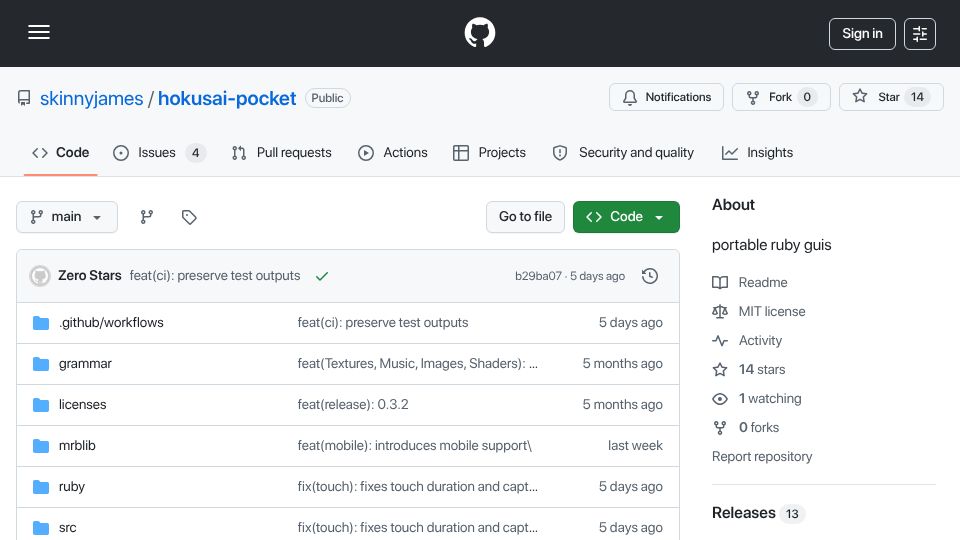Open the hamburger navigation menu
Viewport: 960px width, 540px height.
click(x=39, y=32)
